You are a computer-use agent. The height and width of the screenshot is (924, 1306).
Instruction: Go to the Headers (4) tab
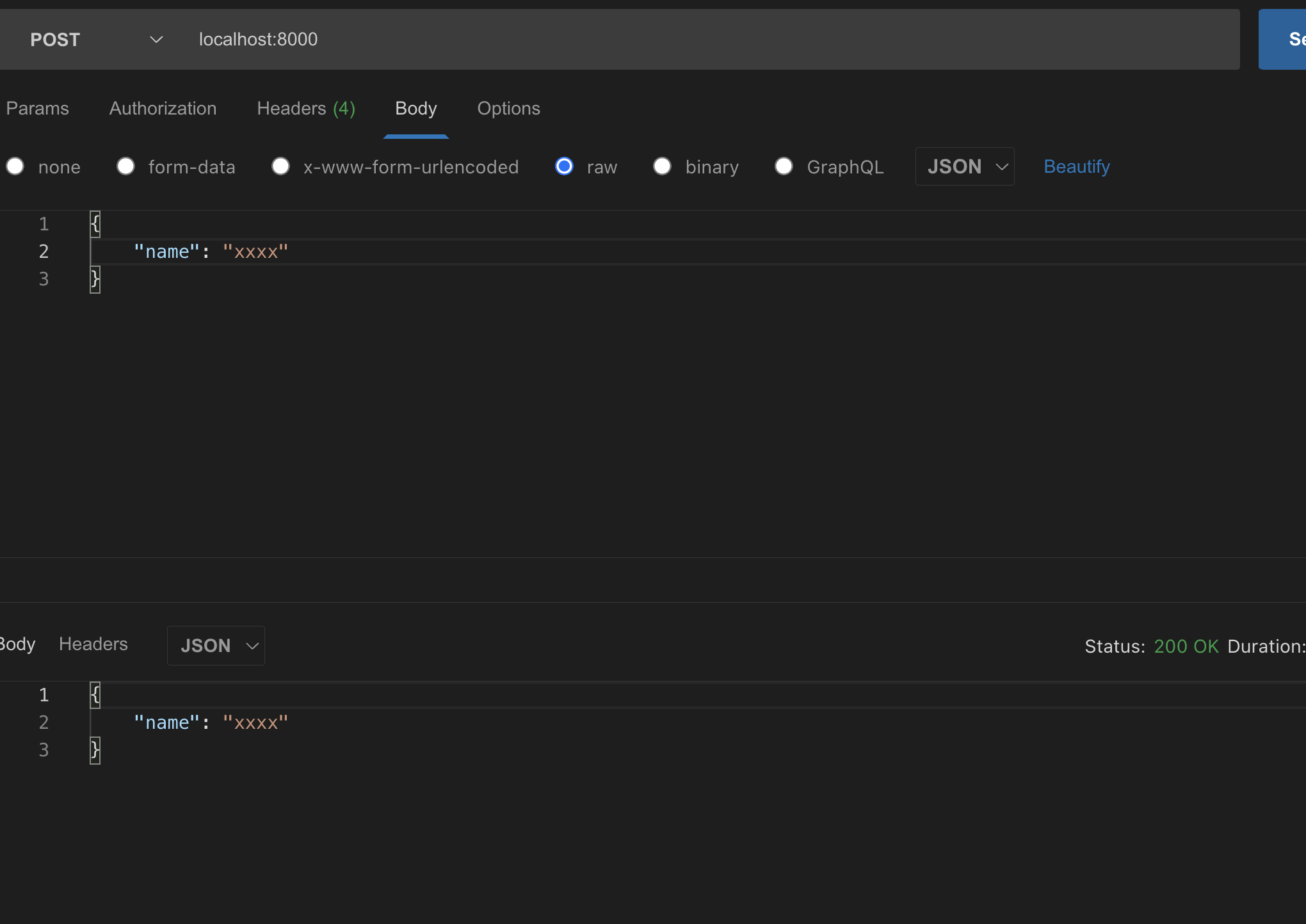[305, 108]
